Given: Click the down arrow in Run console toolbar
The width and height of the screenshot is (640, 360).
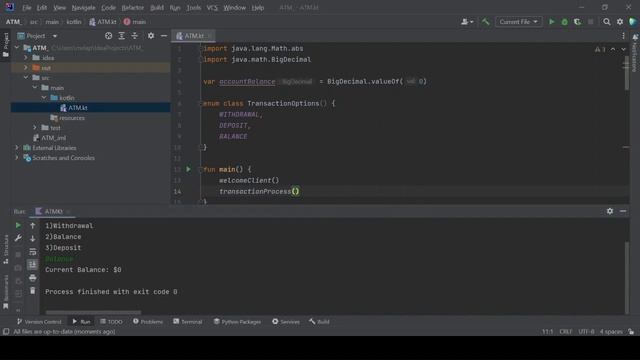Looking at the screenshot, I should [33, 238].
